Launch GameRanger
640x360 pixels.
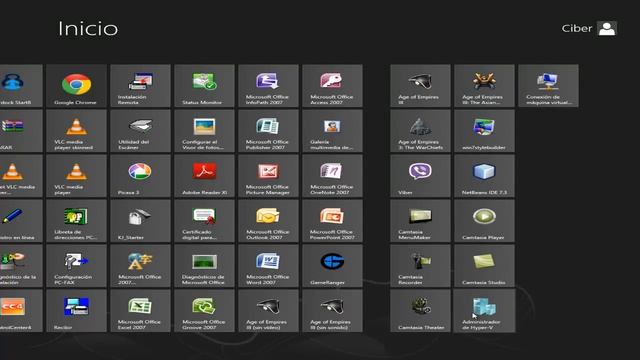click(x=333, y=266)
